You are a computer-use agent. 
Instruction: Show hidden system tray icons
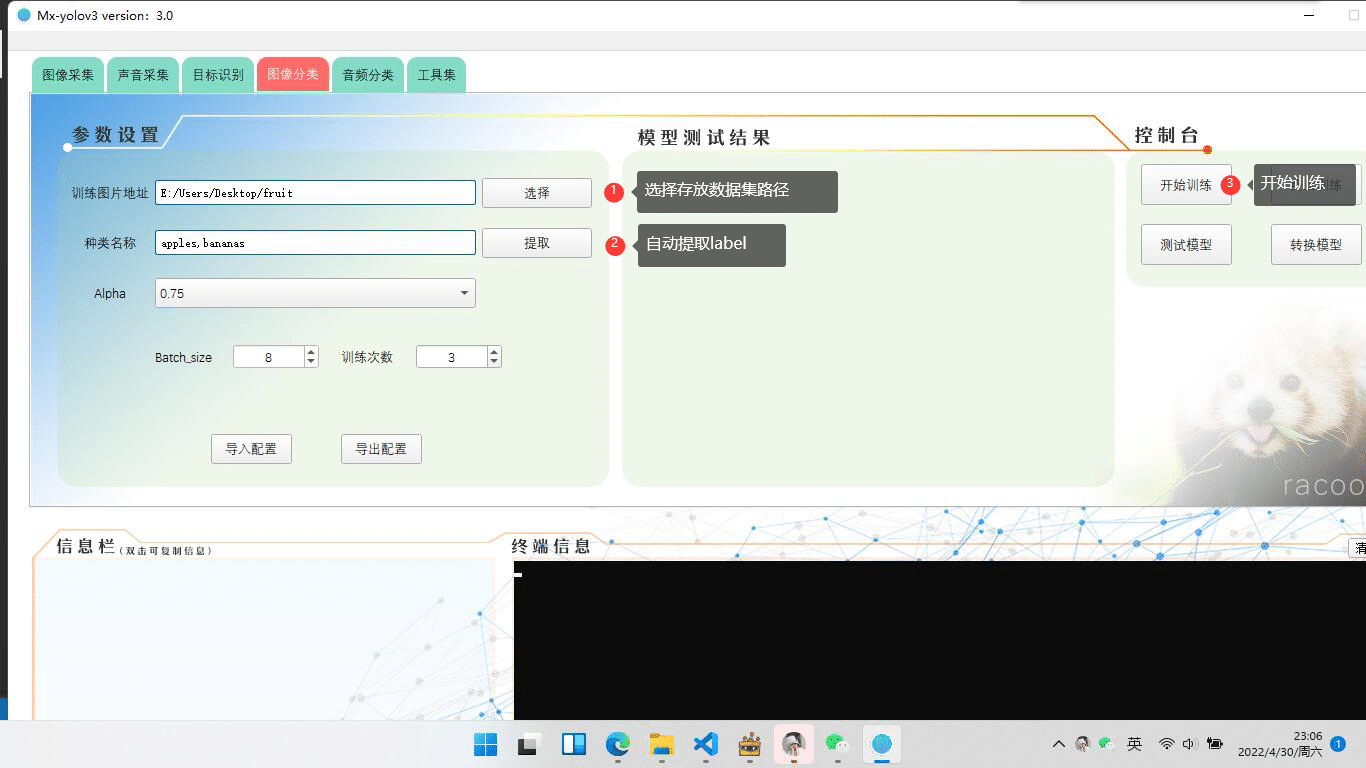(1058, 744)
